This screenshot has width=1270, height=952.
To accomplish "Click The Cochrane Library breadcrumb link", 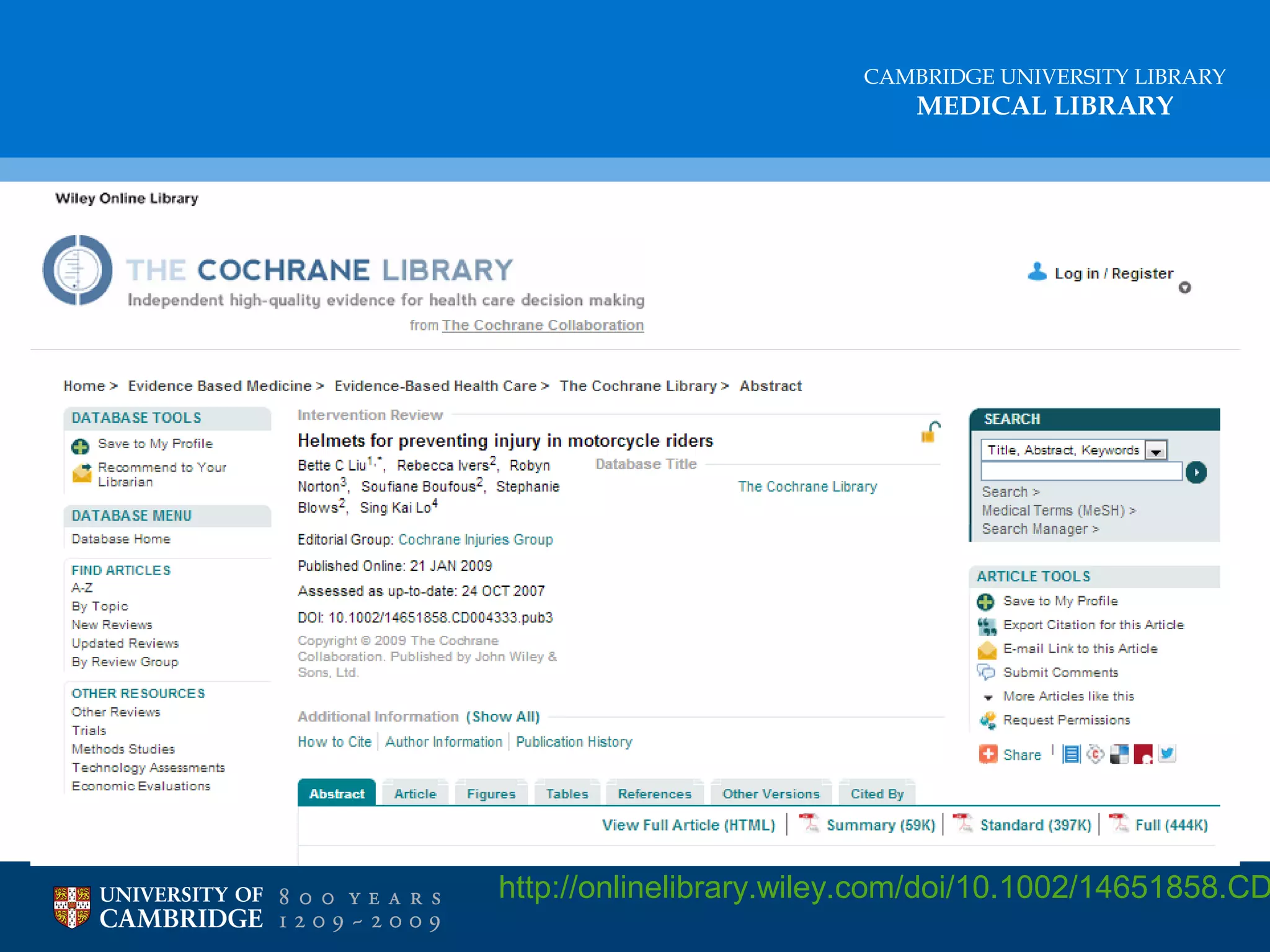I will [638, 386].
